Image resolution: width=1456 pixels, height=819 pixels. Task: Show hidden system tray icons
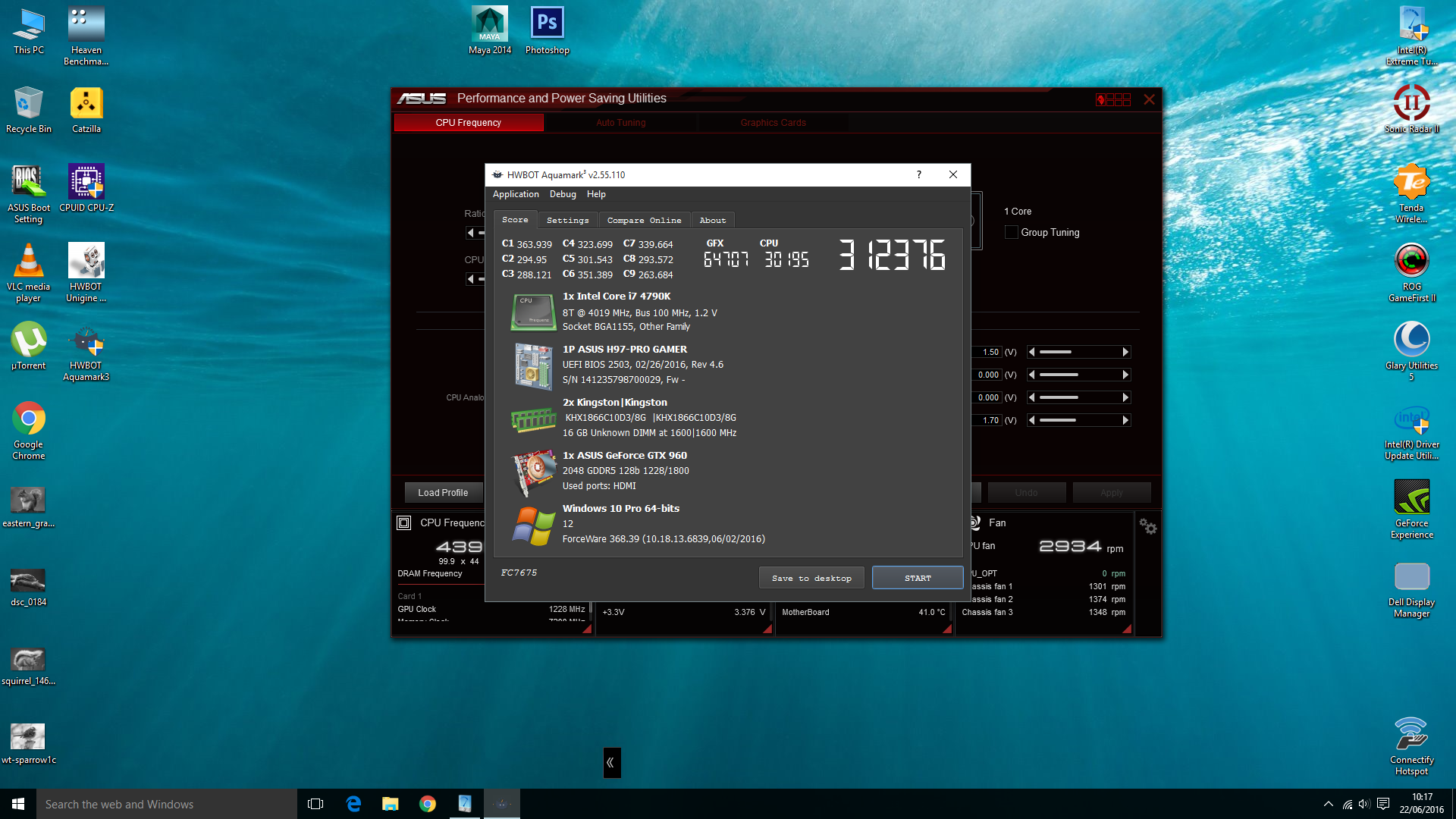(1328, 804)
